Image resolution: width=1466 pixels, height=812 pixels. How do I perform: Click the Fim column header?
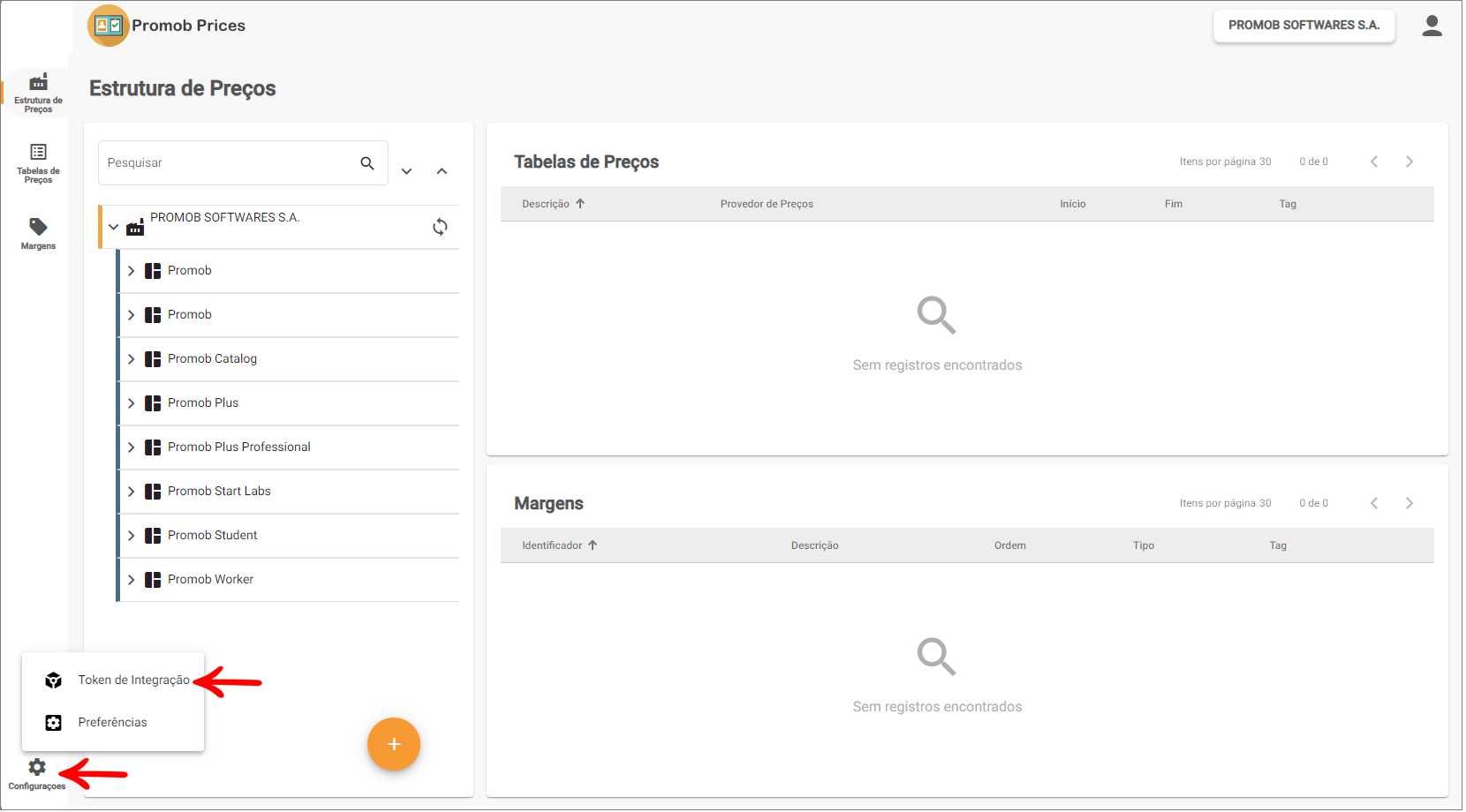[x=1173, y=204]
